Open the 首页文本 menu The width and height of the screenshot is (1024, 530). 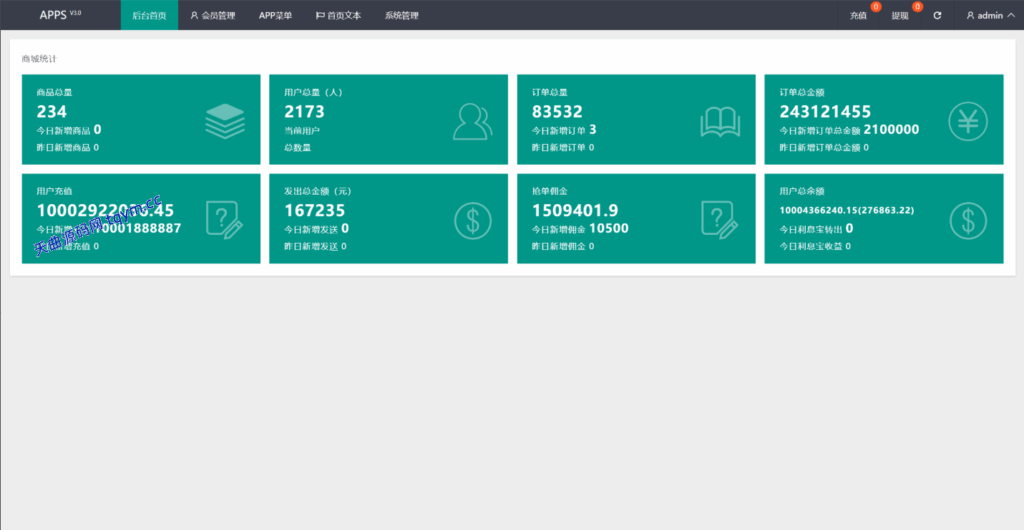click(338, 16)
